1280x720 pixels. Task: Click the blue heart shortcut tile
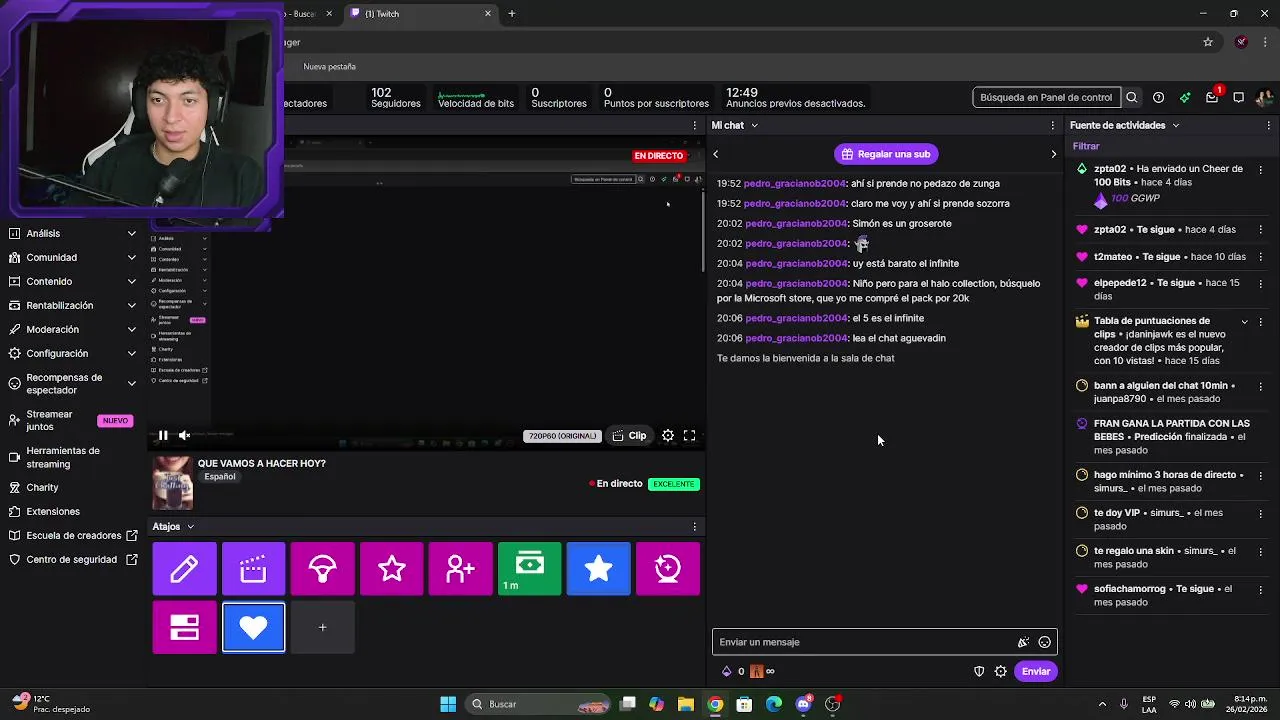point(253,627)
